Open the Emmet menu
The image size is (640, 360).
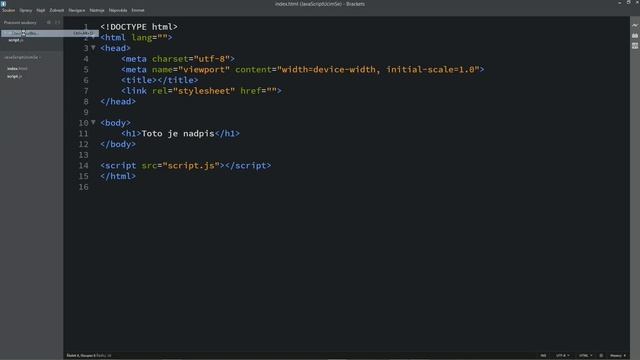tap(138, 10)
